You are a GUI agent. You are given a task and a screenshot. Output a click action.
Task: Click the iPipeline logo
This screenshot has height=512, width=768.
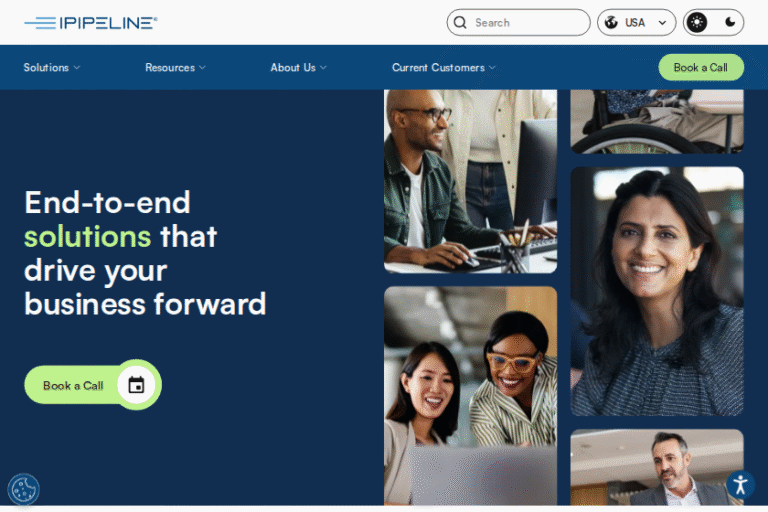[x=91, y=23]
